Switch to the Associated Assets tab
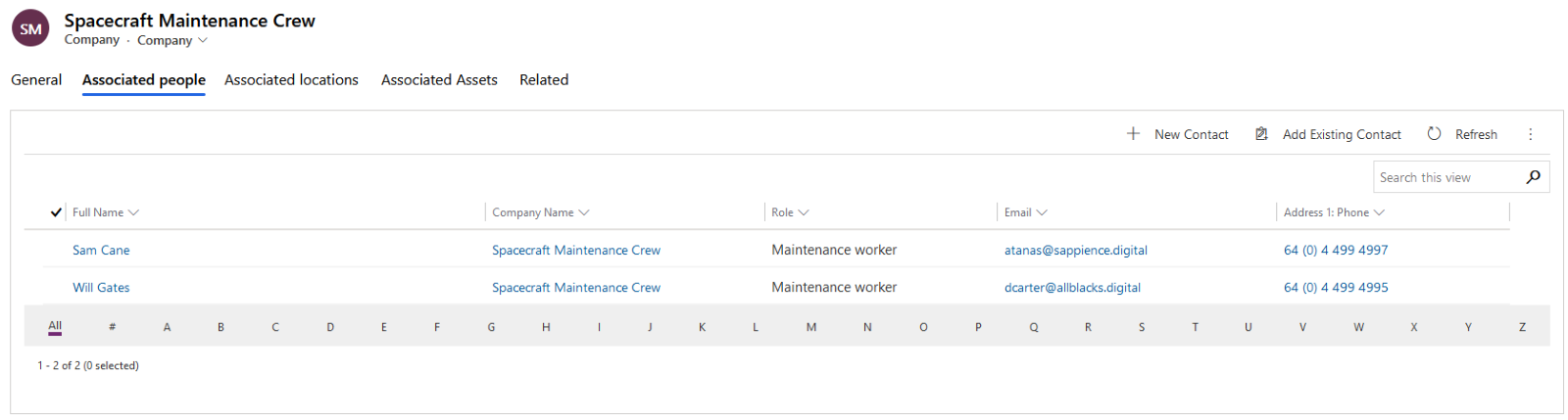This screenshot has height=420, width=1568. point(439,80)
